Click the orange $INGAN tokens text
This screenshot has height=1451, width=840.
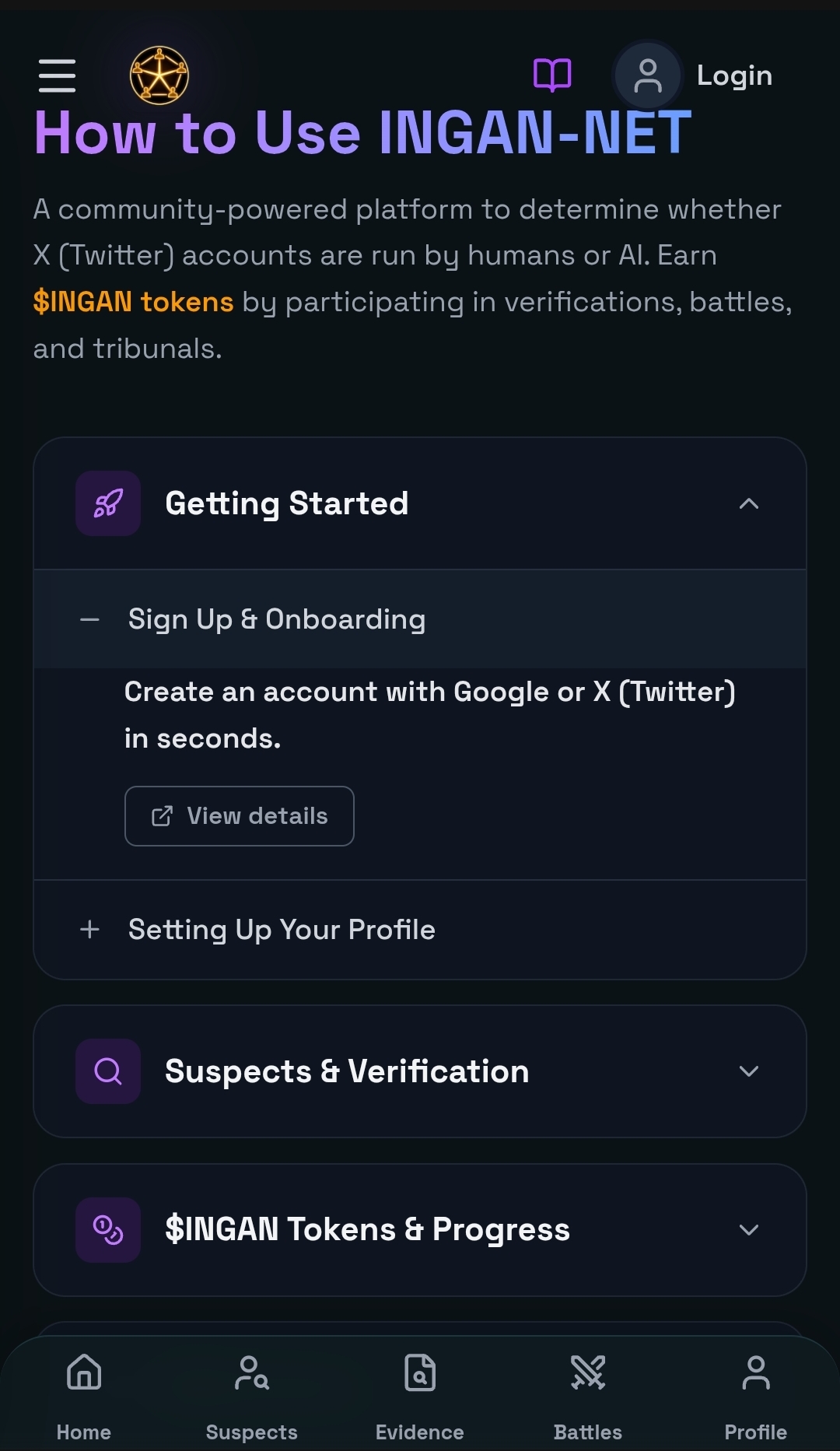coord(133,302)
